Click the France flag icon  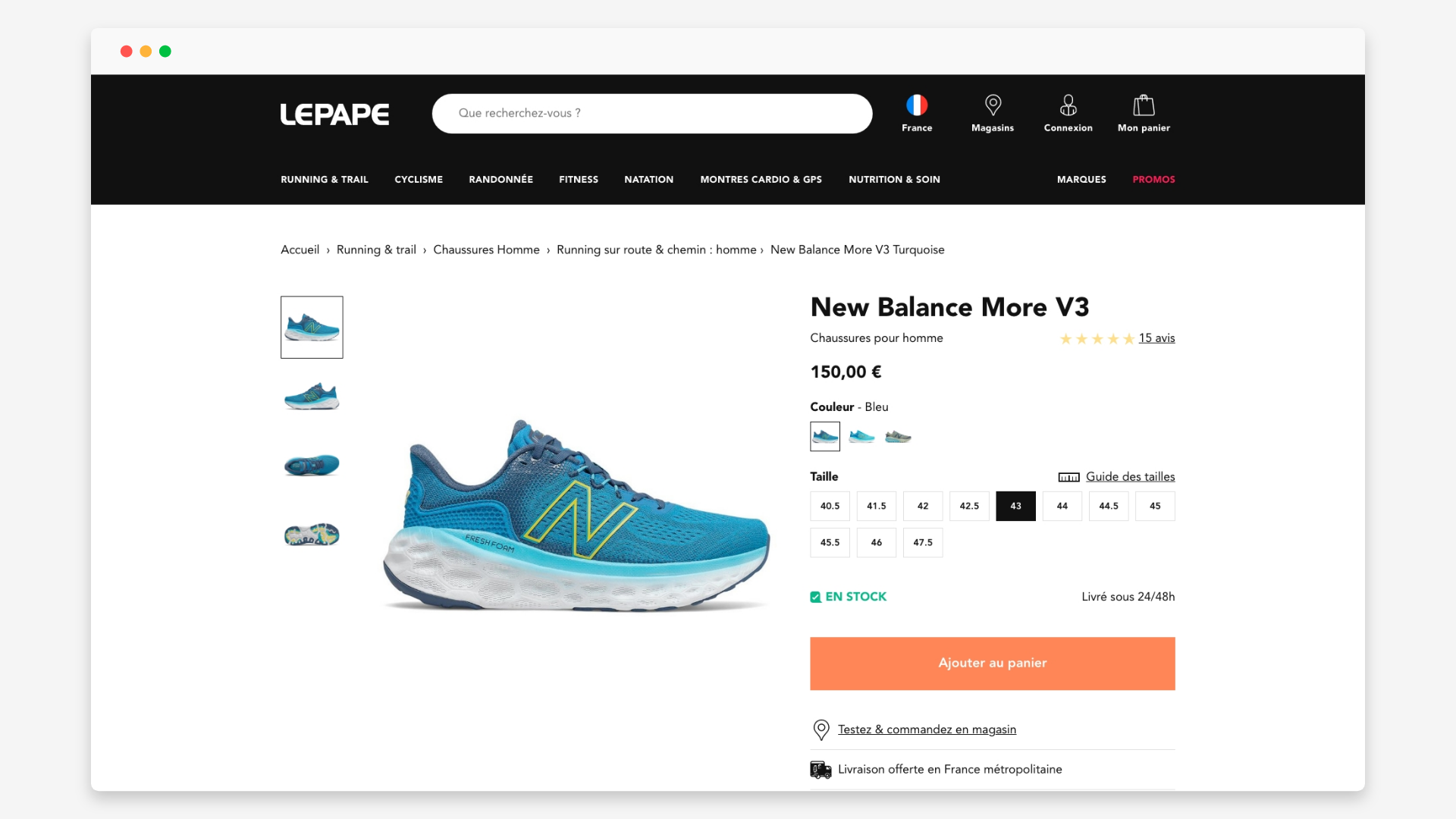point(917,107)
